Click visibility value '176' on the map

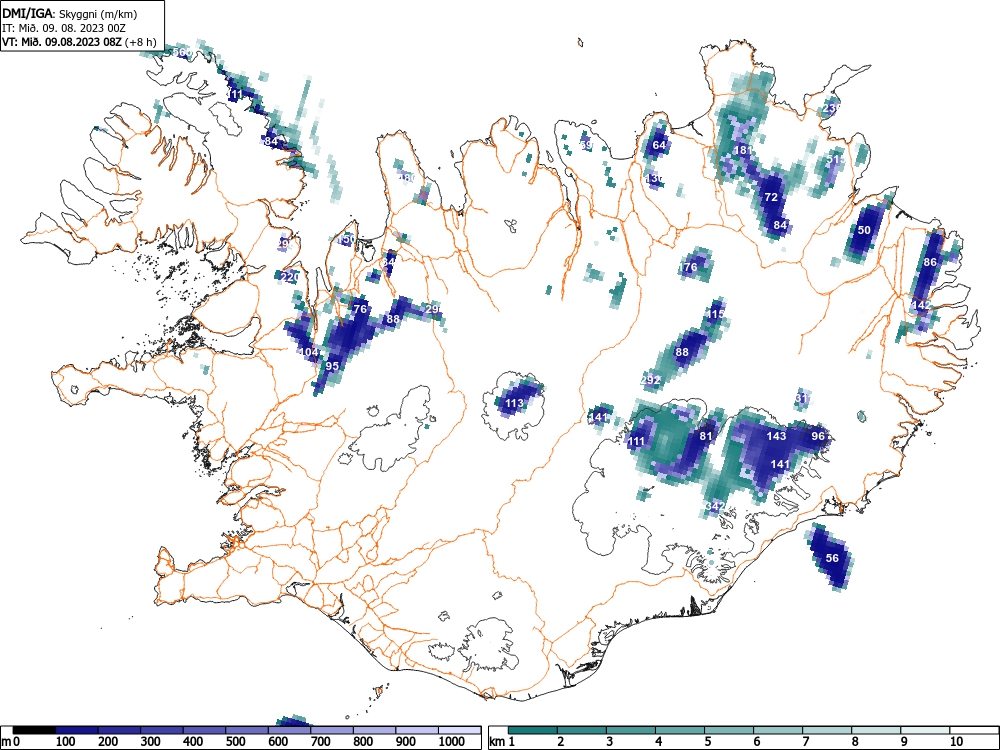pos(689,267)
